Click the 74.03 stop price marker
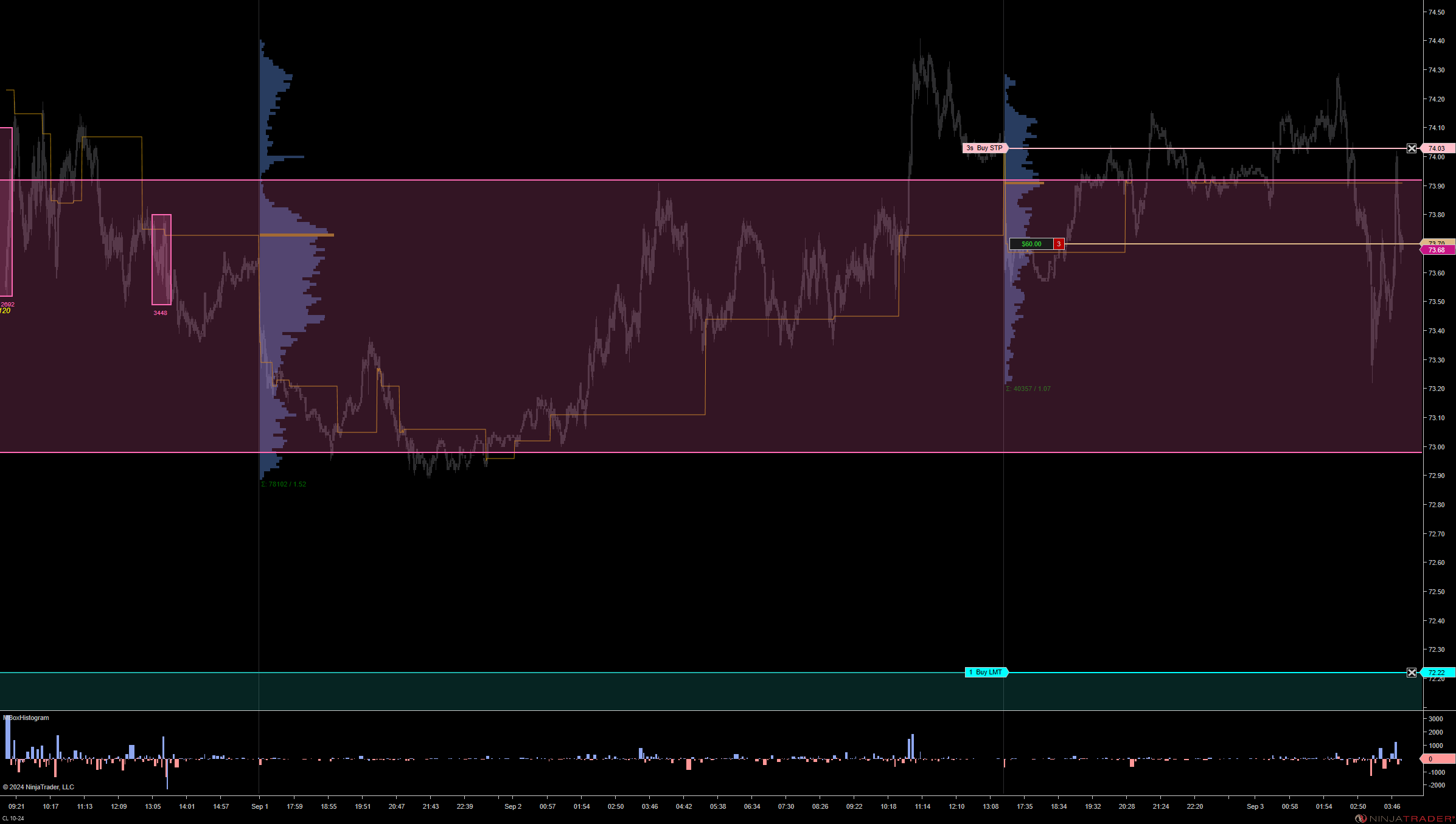 [1438, 148]
